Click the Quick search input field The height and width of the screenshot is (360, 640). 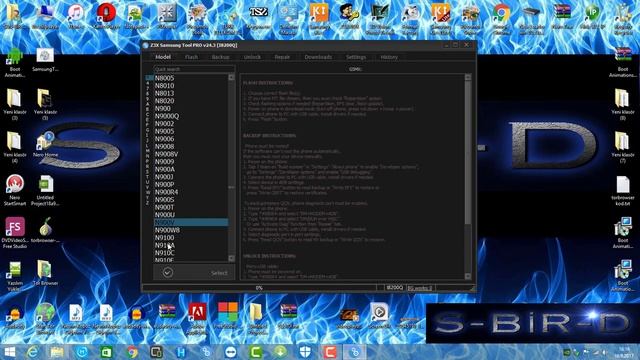click(194, 69)
